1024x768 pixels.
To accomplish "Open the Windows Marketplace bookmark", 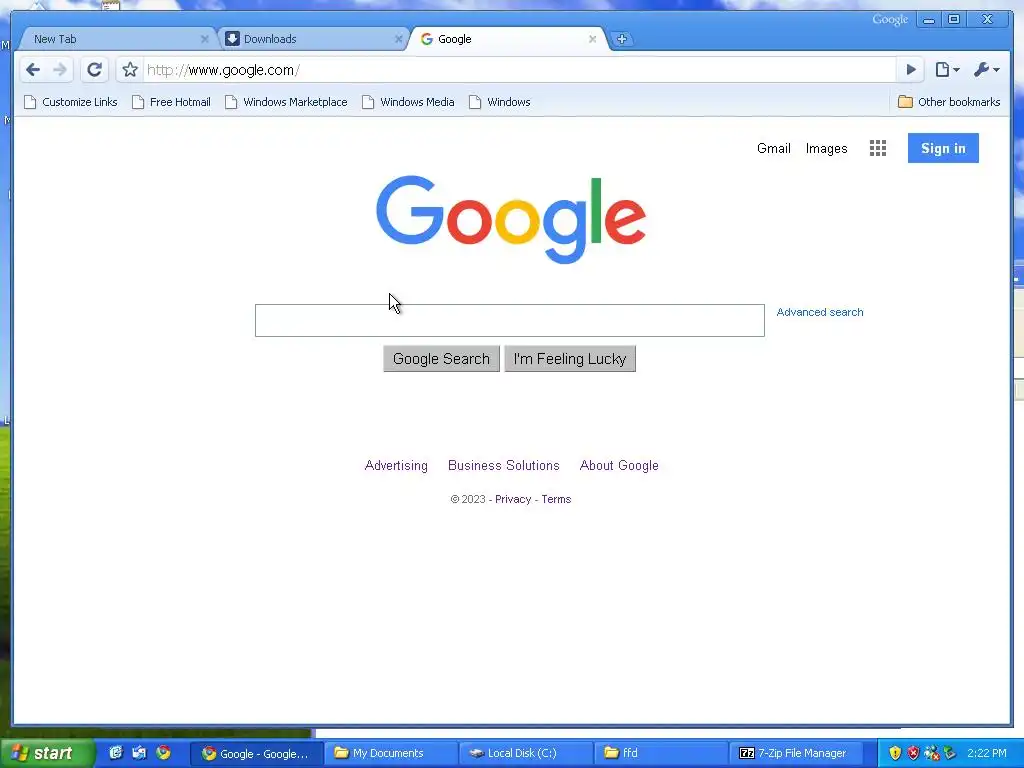I will [x=286, y=102].
